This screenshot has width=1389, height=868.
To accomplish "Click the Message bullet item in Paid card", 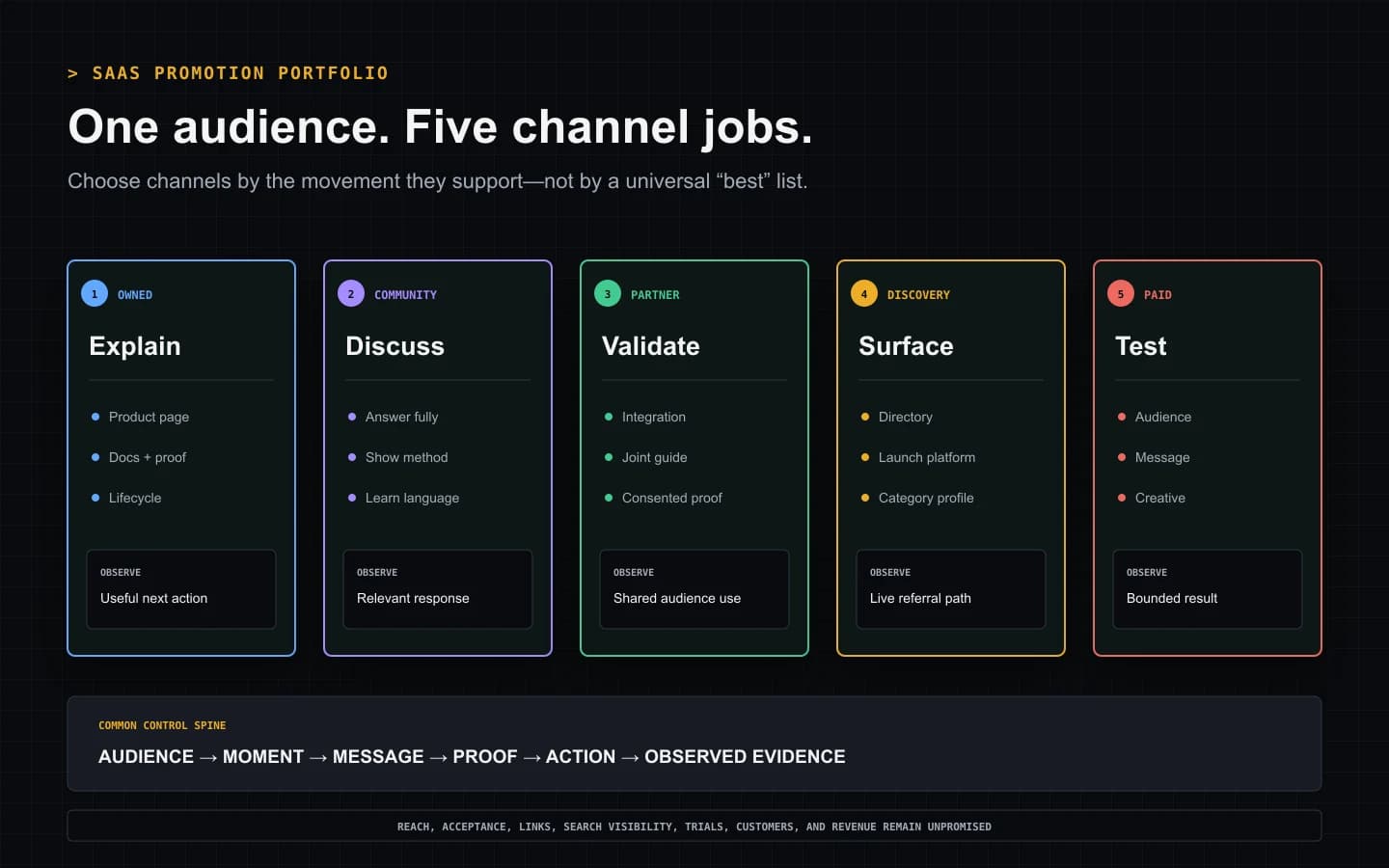I will 1153,457.
